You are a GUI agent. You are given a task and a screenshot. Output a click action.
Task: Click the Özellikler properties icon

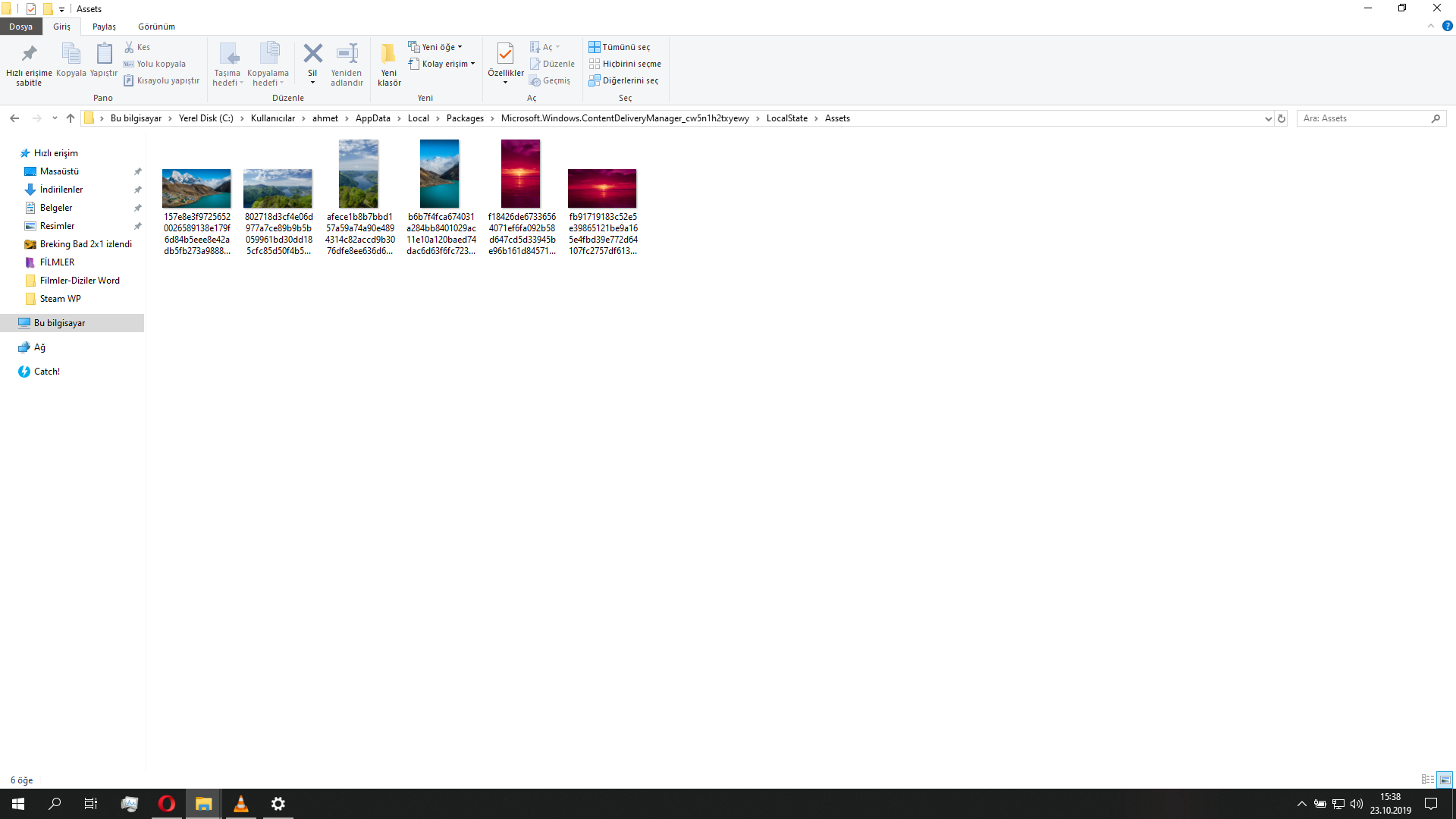[505, 55]
